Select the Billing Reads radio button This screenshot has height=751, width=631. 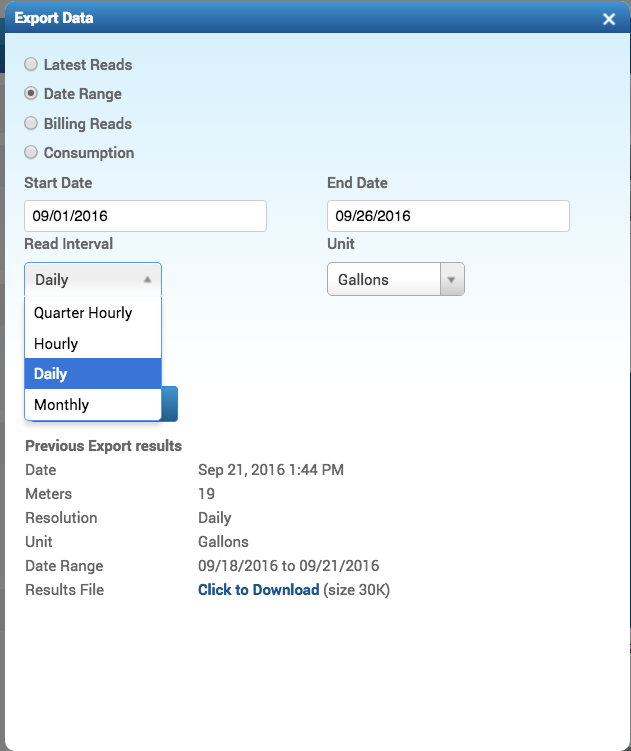pos(32,124)
